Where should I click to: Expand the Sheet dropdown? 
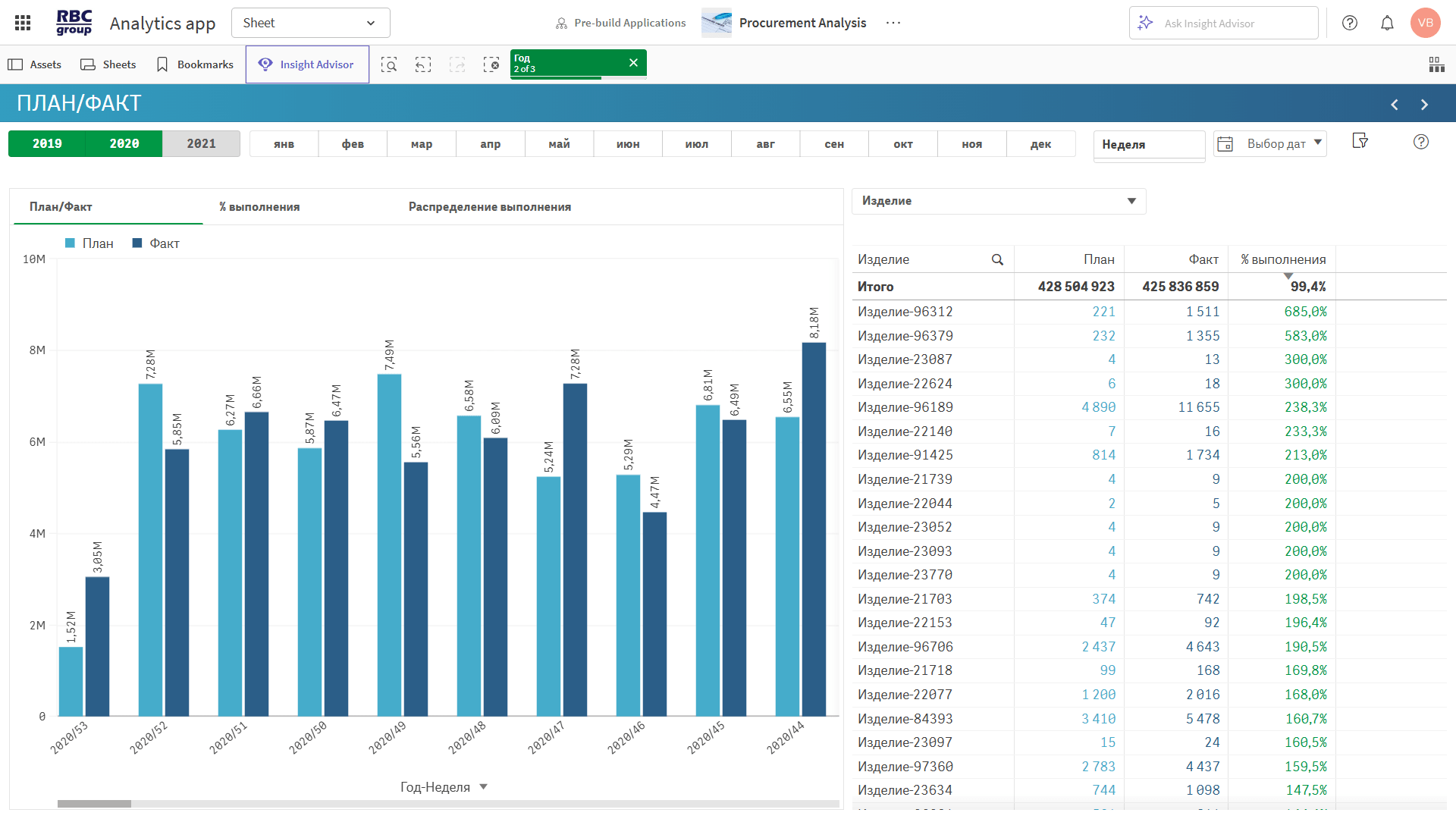[x=310, y=23]
